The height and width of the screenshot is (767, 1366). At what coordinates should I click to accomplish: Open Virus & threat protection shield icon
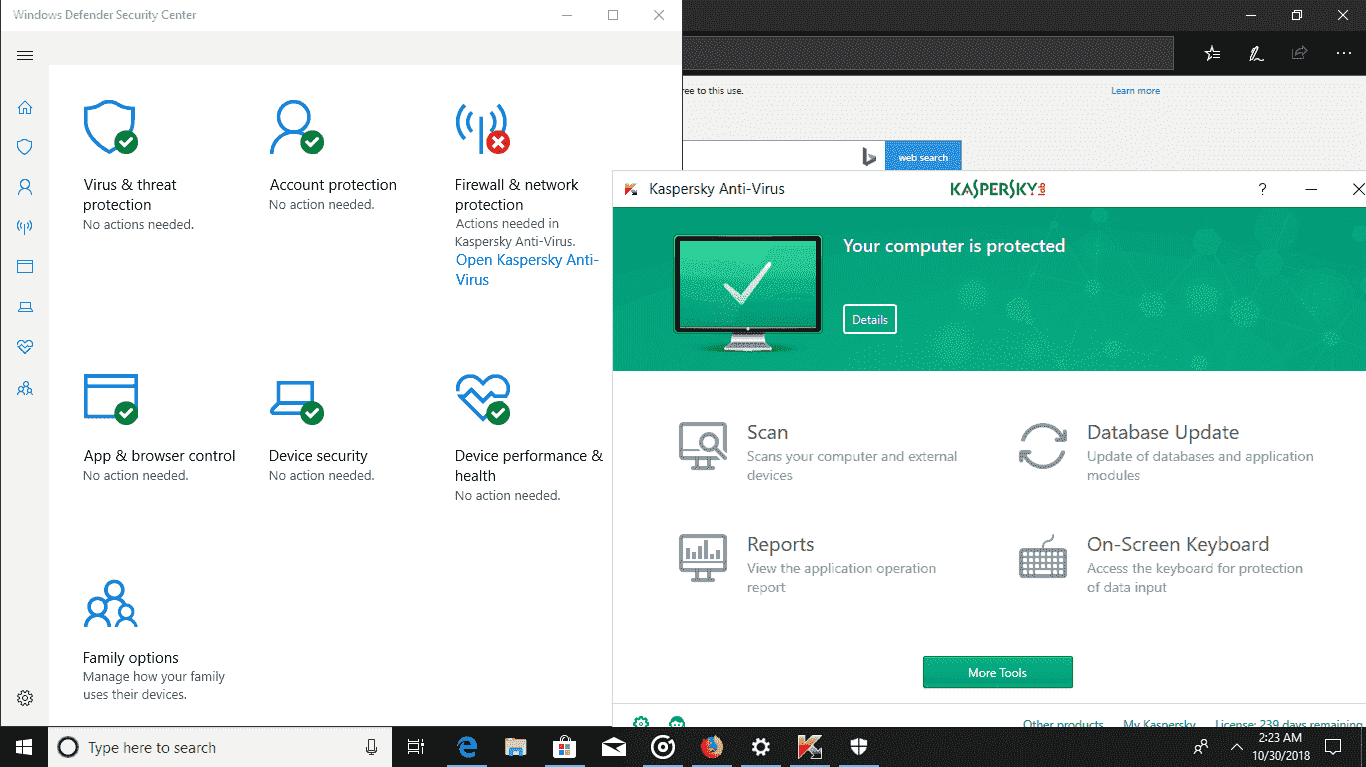[110, 127]
